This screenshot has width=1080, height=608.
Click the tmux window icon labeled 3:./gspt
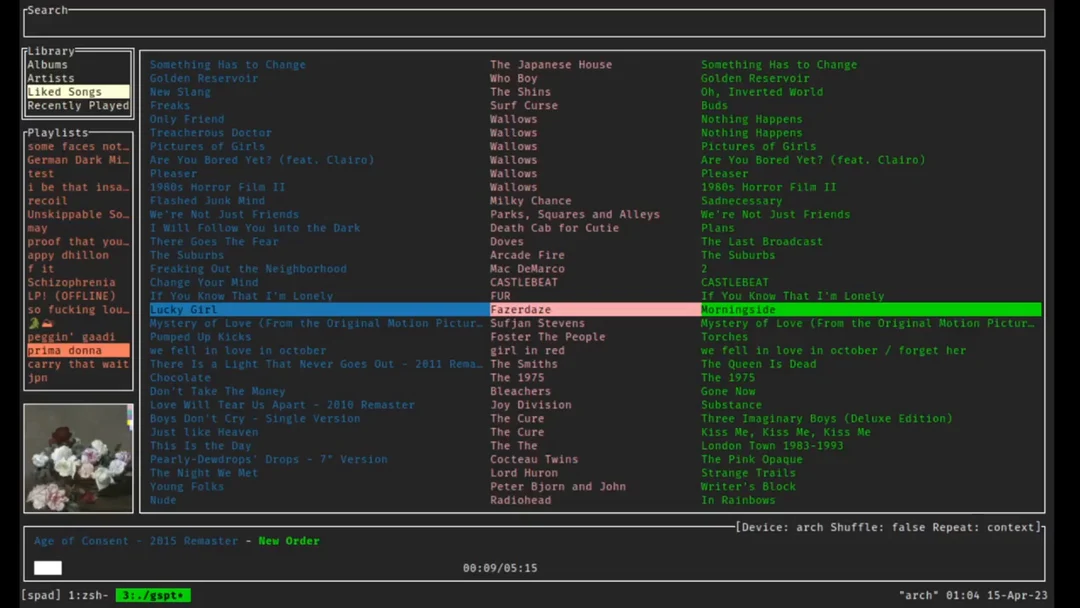click(x=152, y=594)
